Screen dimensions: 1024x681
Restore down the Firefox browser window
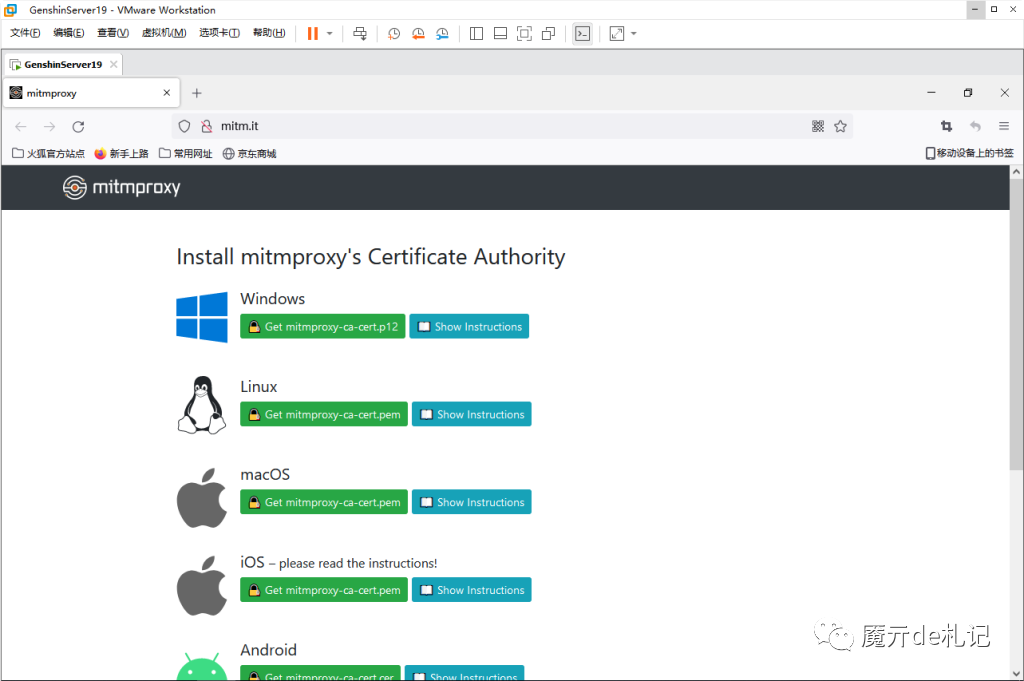[968, 93]
